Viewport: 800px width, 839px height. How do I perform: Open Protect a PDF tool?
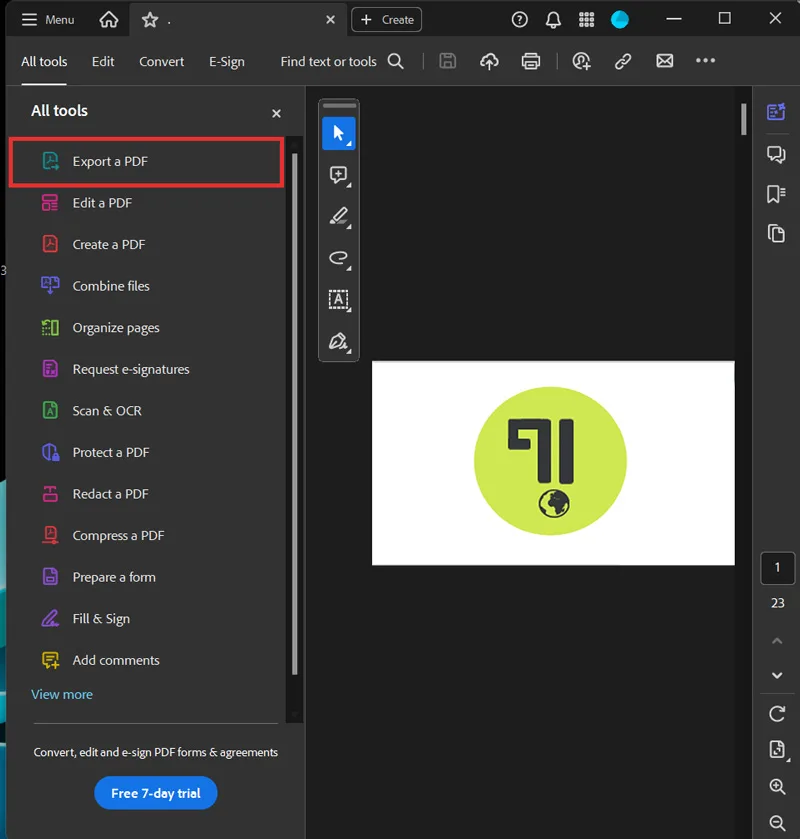(x=147, y=453)
